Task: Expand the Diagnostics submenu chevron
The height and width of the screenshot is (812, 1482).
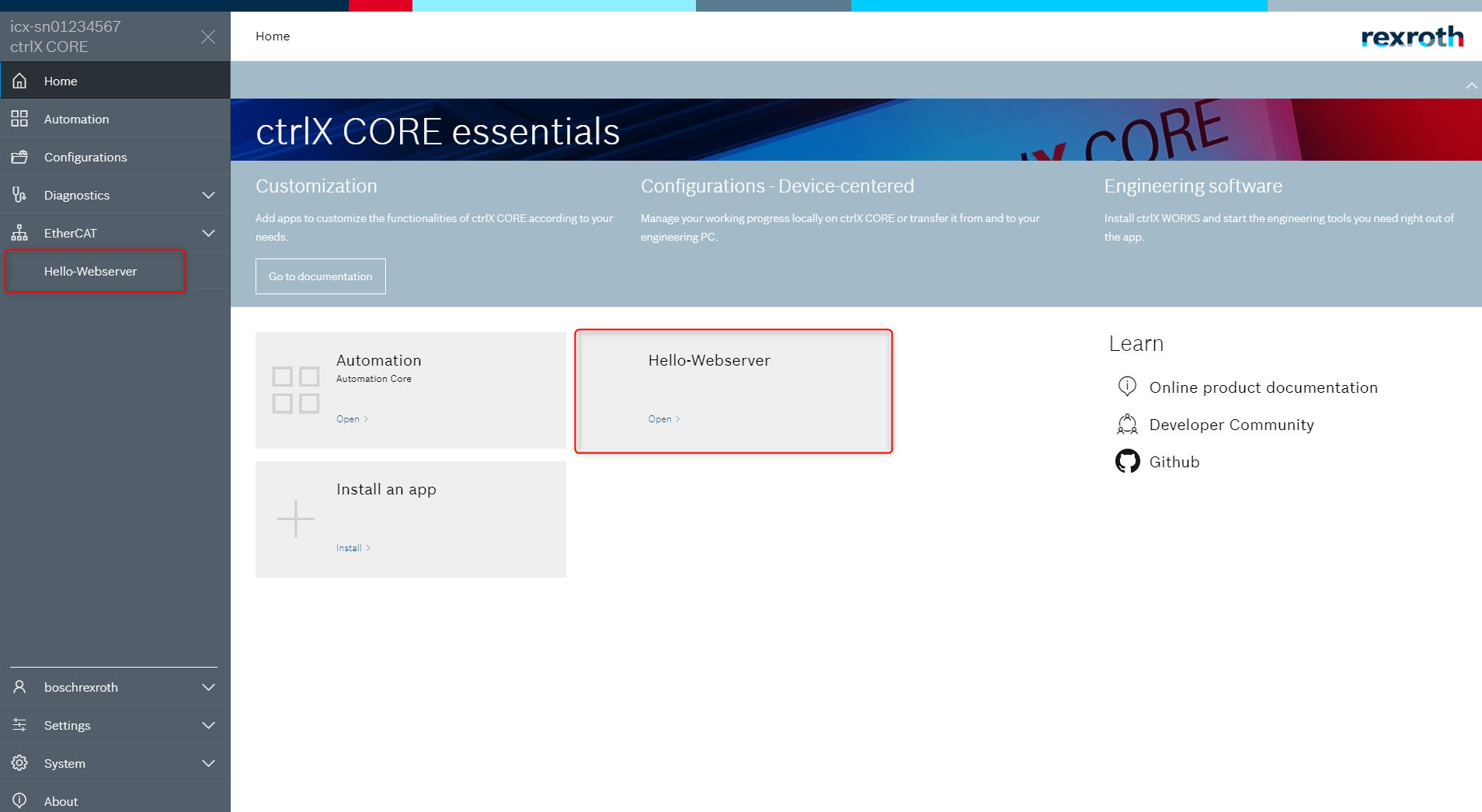Action: 208,195
